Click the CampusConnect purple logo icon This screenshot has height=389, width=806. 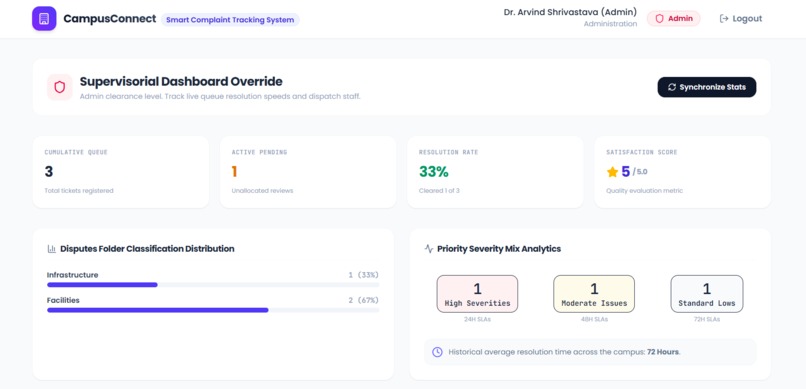pyautogui.click(x=44, y=18)
